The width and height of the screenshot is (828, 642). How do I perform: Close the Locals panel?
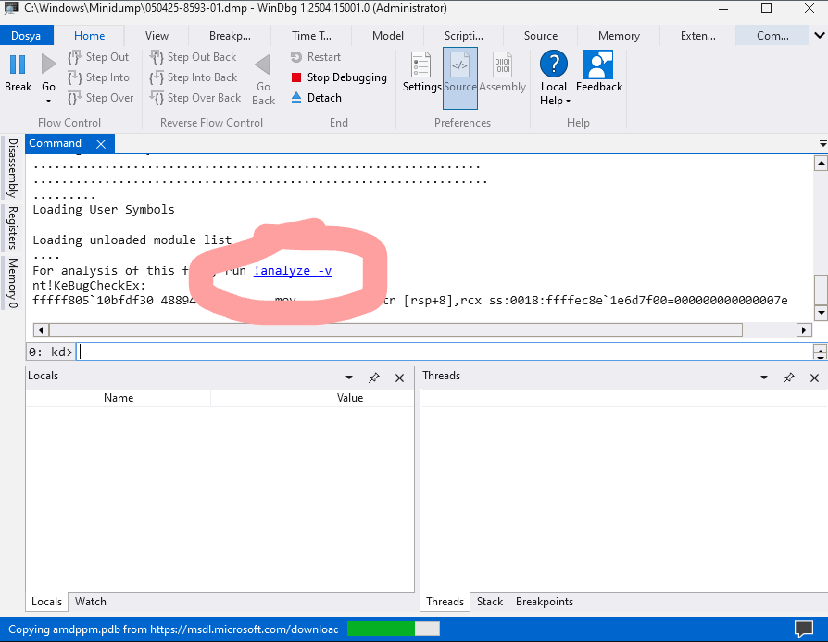[x=399, y=378]
